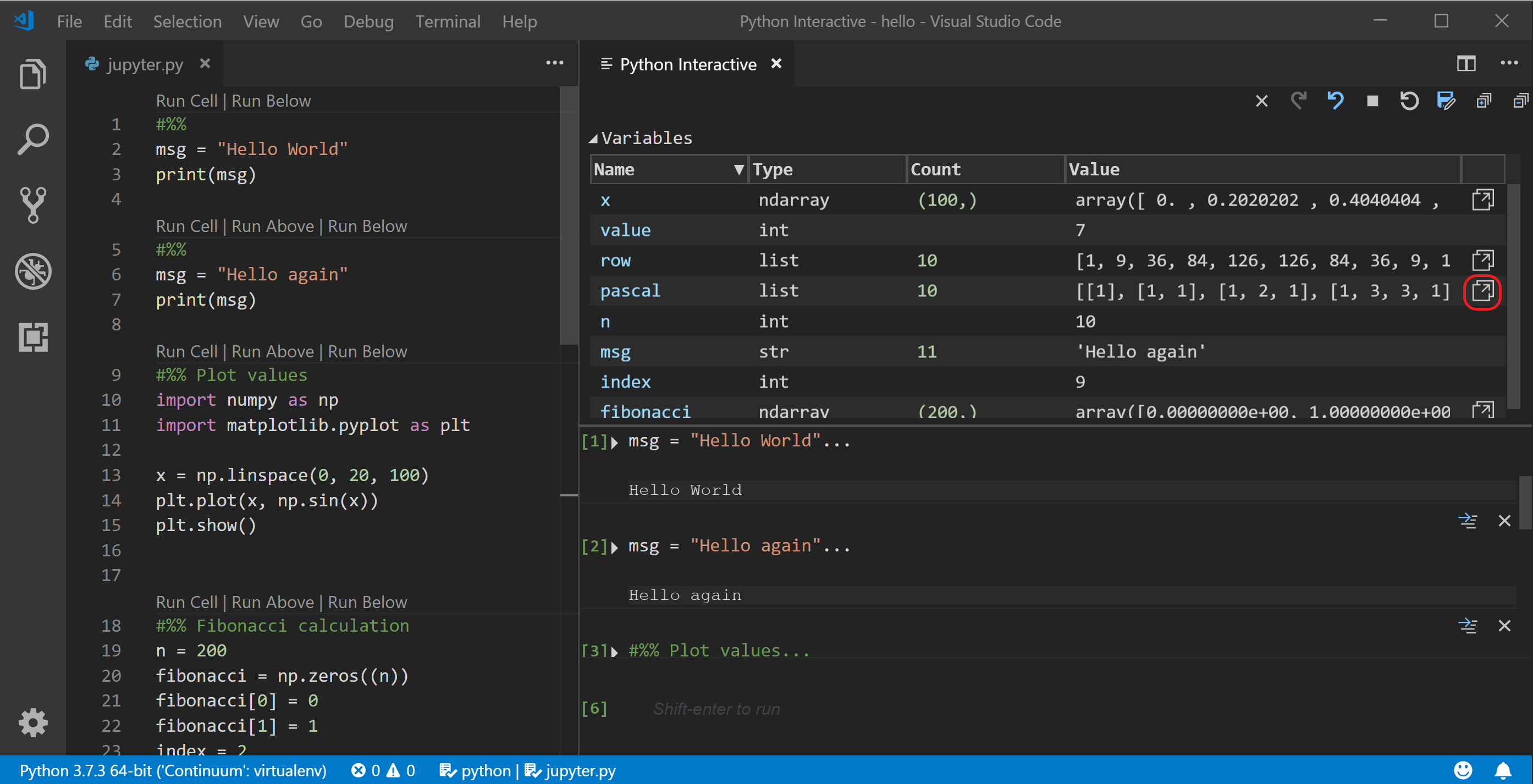This screenshot has height=784, width=1533.
Task: Run the Fibonacci calculation cell
Action: coord(186,602)
